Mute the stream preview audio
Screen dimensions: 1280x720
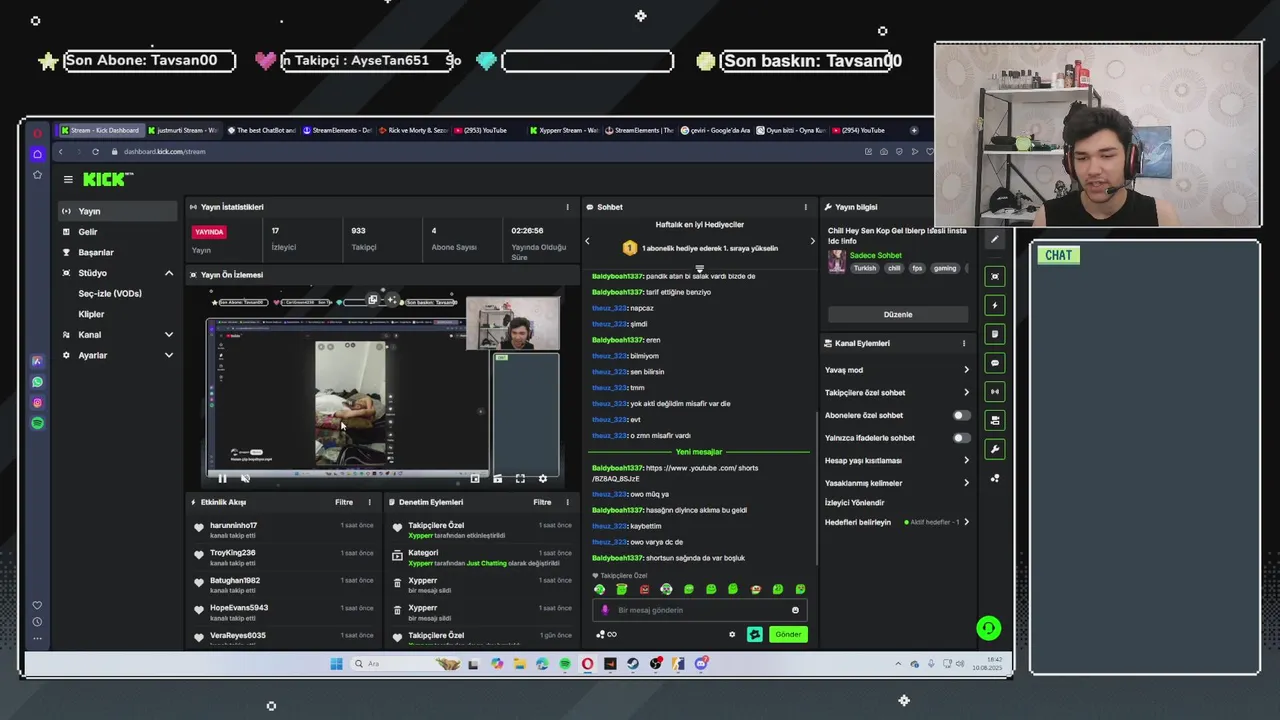(245, 478)
